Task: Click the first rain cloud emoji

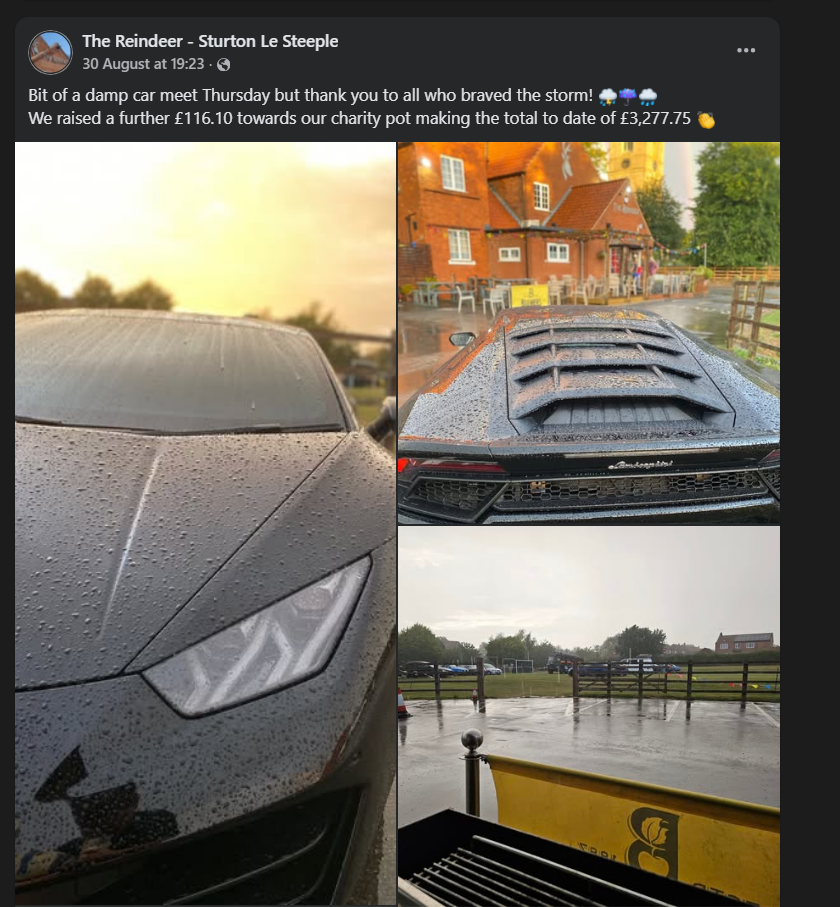Action: click(607, 95)
